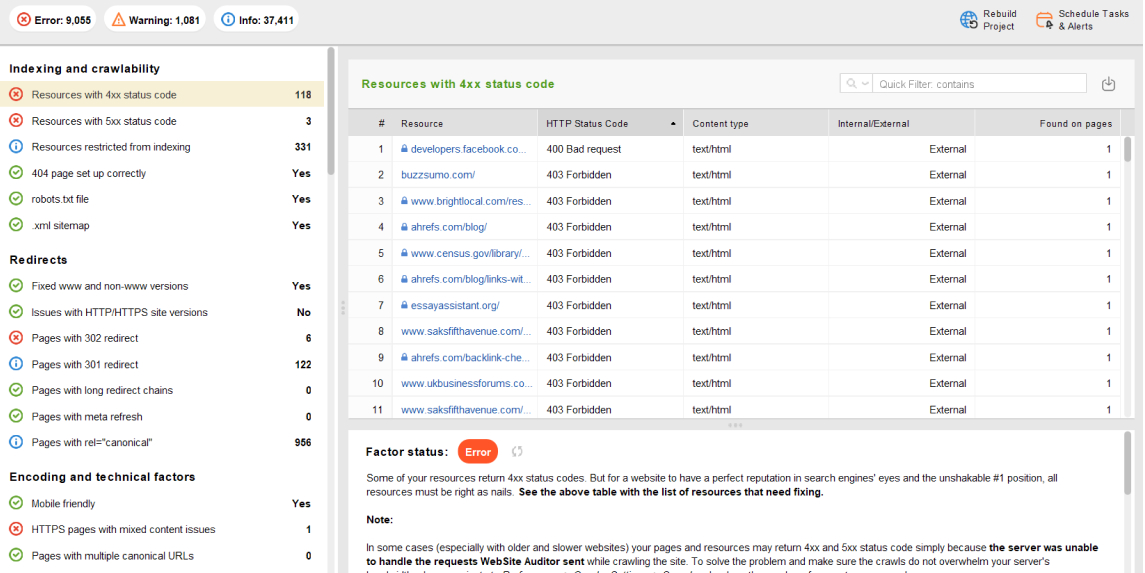Click green check icon for Fixed www and non-www versions
This screenshot has height=573, width=1145.
click(16, 285)
